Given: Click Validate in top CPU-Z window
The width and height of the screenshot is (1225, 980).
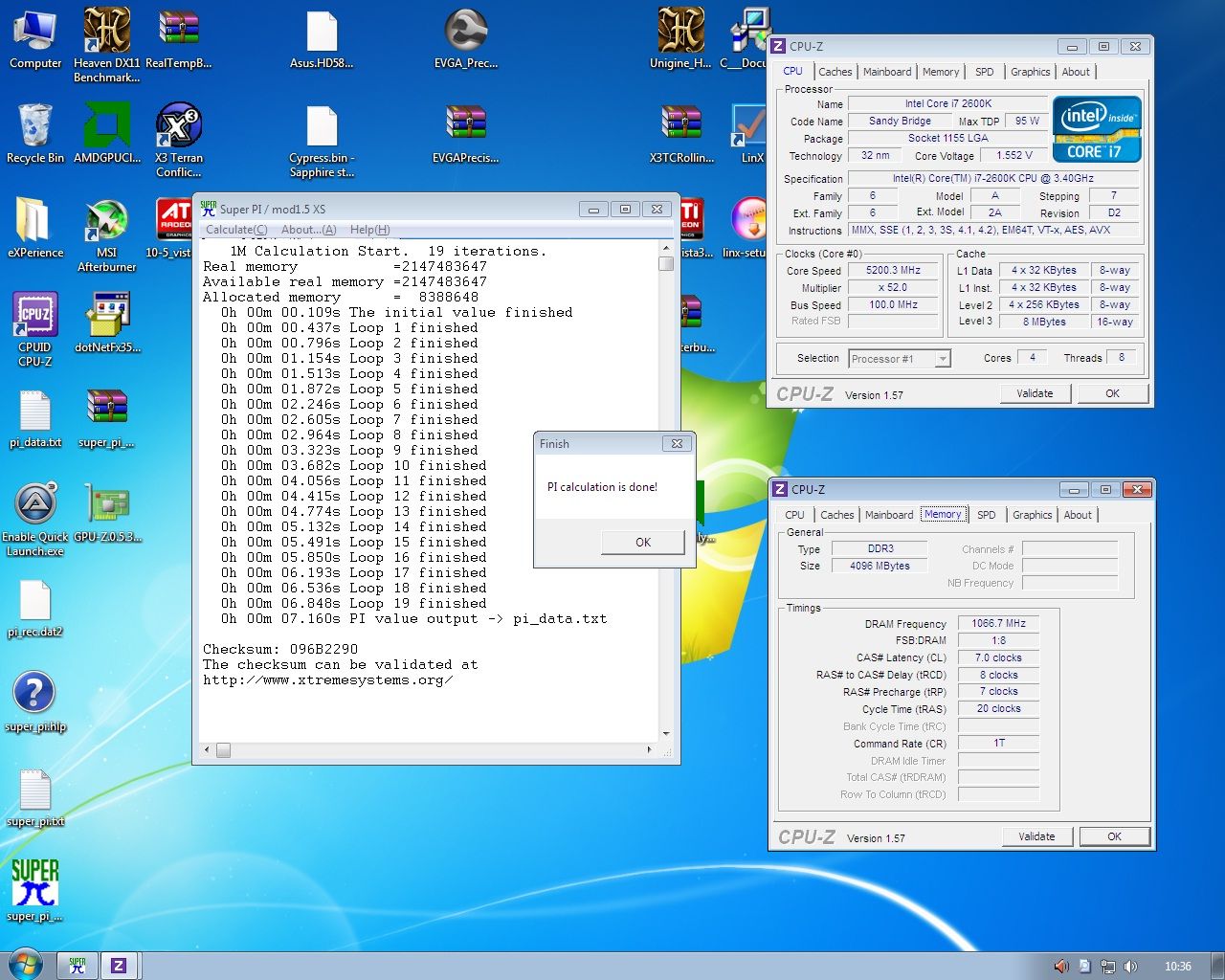Looking at the screenshot, I should click(x=1035, y=393).
